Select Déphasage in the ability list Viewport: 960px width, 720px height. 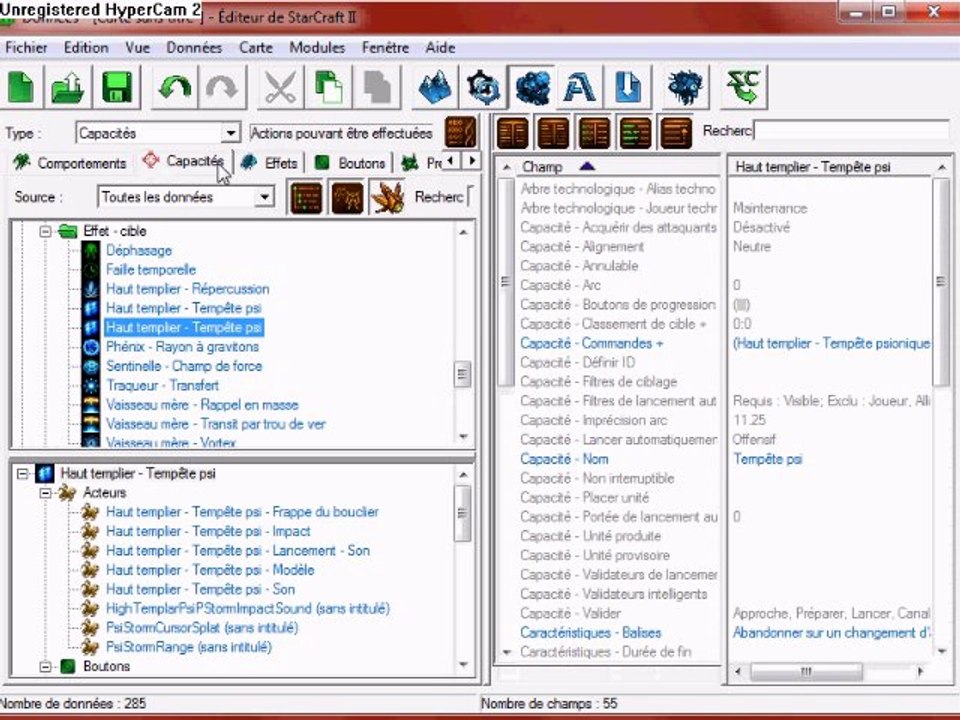(x=139, y=250)
